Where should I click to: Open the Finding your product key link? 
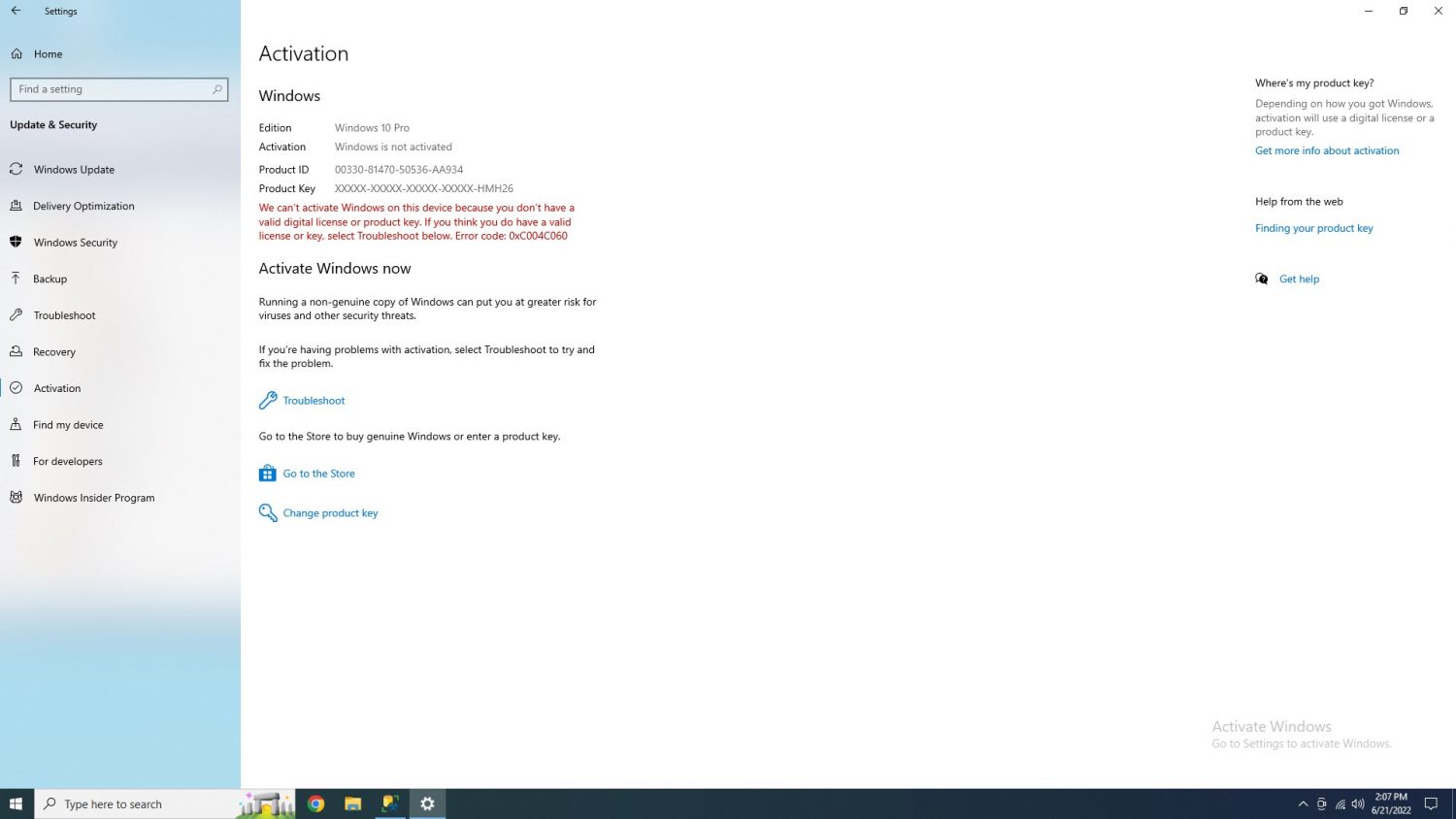pos(1313,229)
